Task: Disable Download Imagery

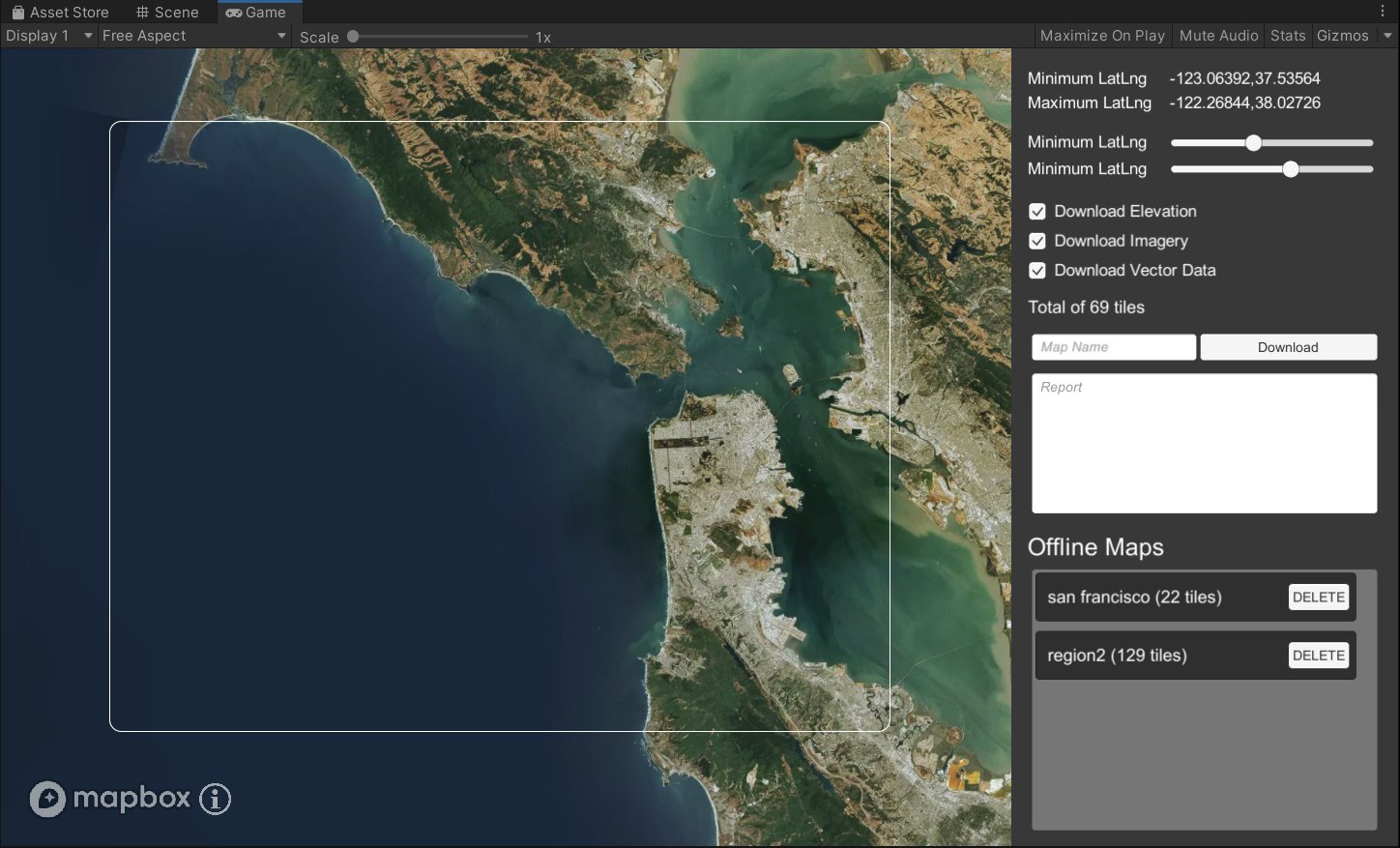Action: [x=1037, y=241]
